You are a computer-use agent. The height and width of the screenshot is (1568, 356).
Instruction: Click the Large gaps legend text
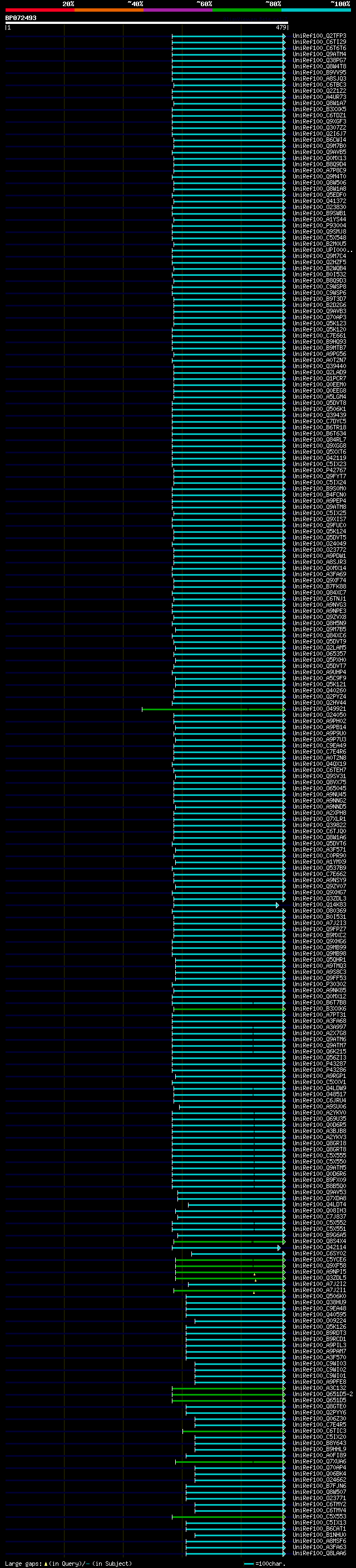click(23, 1563)
